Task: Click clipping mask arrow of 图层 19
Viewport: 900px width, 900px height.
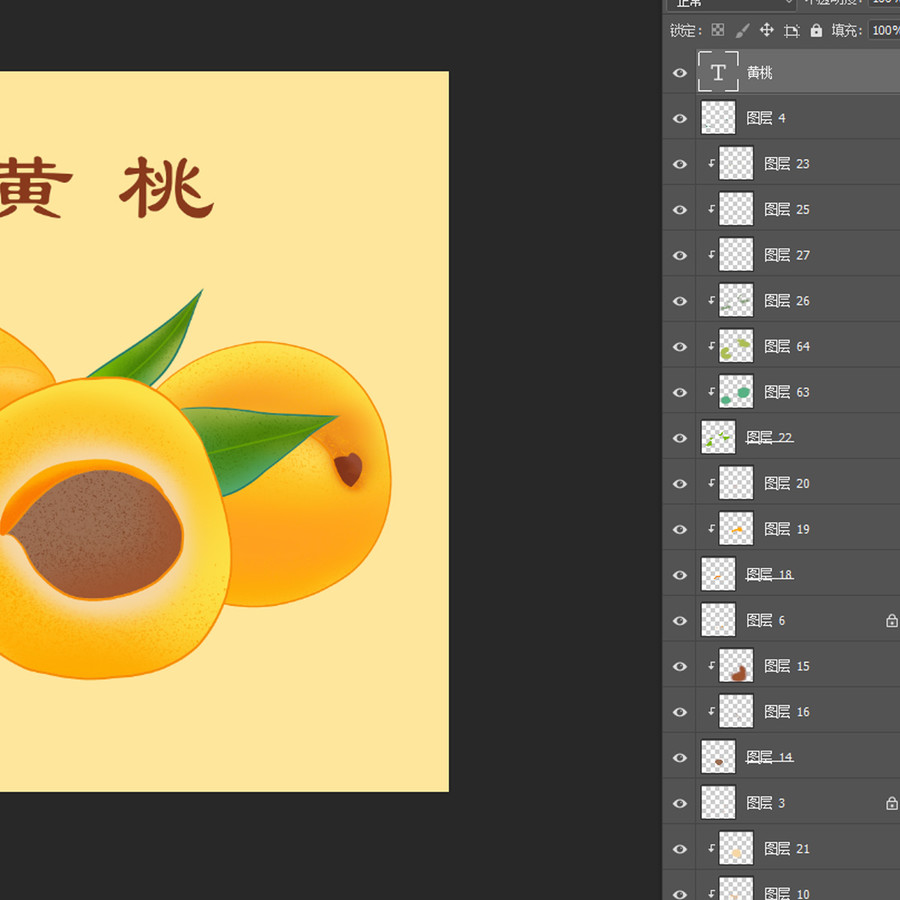Action: tap(711, 529)
